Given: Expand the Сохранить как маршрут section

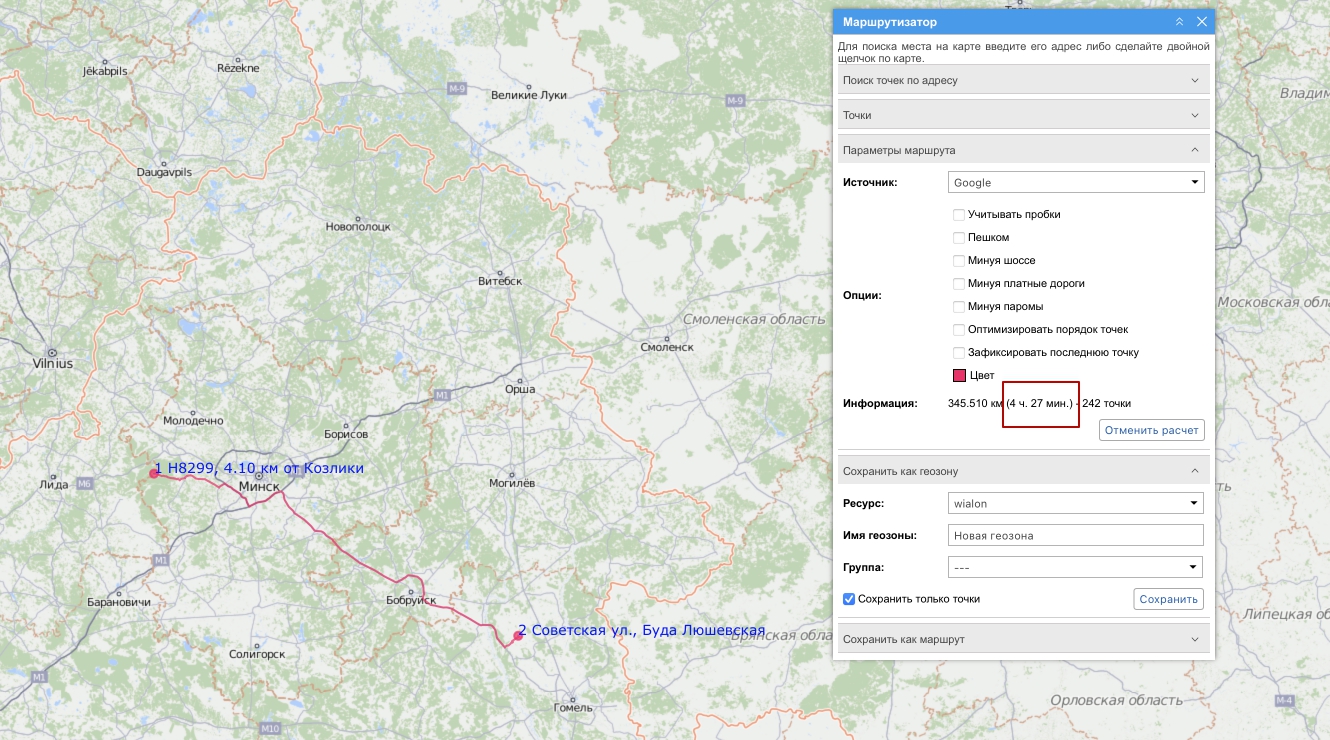Looking at the screenshot, I should tap(1023, 639).
